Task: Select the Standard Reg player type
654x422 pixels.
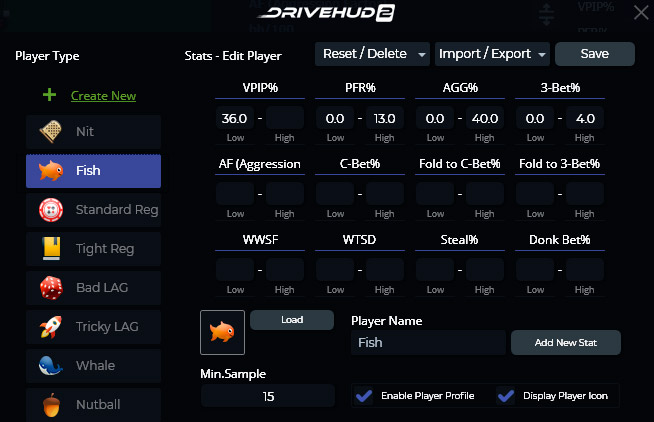Action: tap(93, 210)
